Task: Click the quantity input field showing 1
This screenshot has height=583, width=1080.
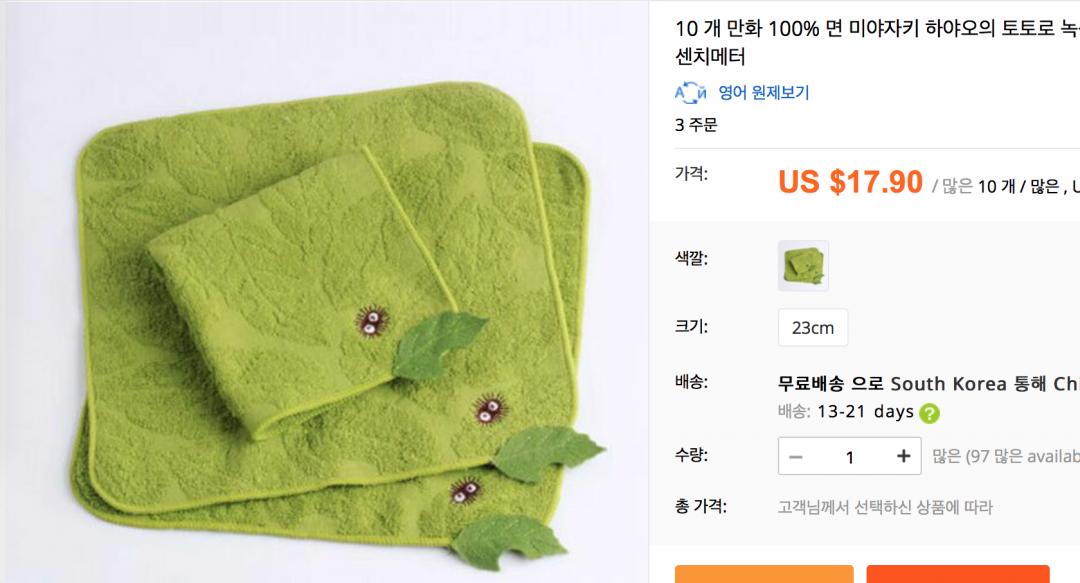Action: pos(850,456)
